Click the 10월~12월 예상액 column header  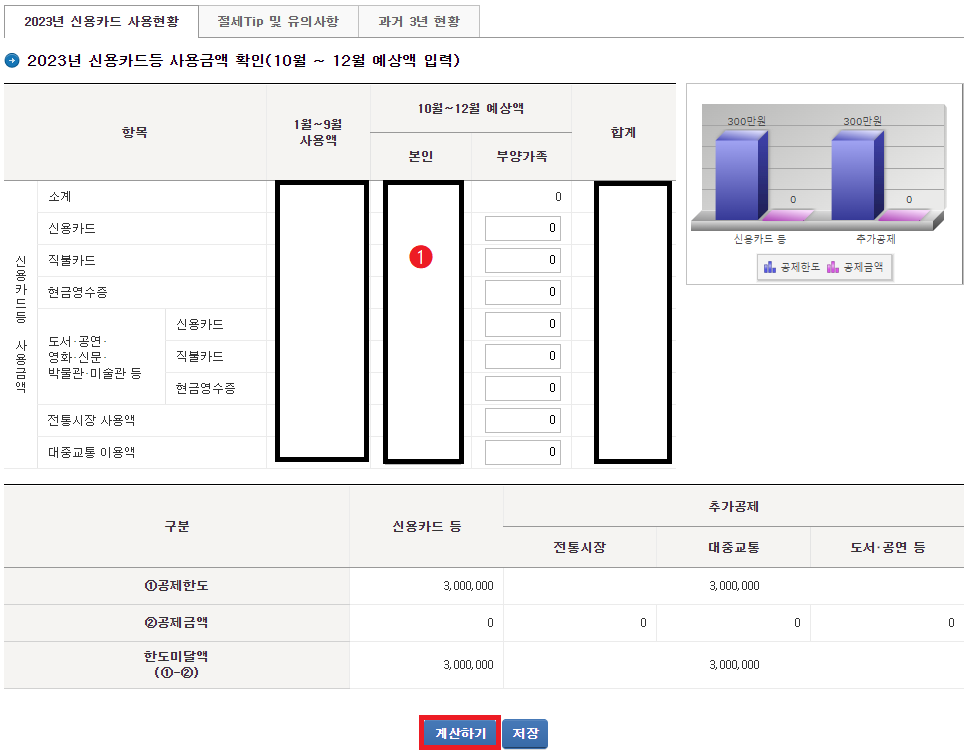click(x=470, y=109)
